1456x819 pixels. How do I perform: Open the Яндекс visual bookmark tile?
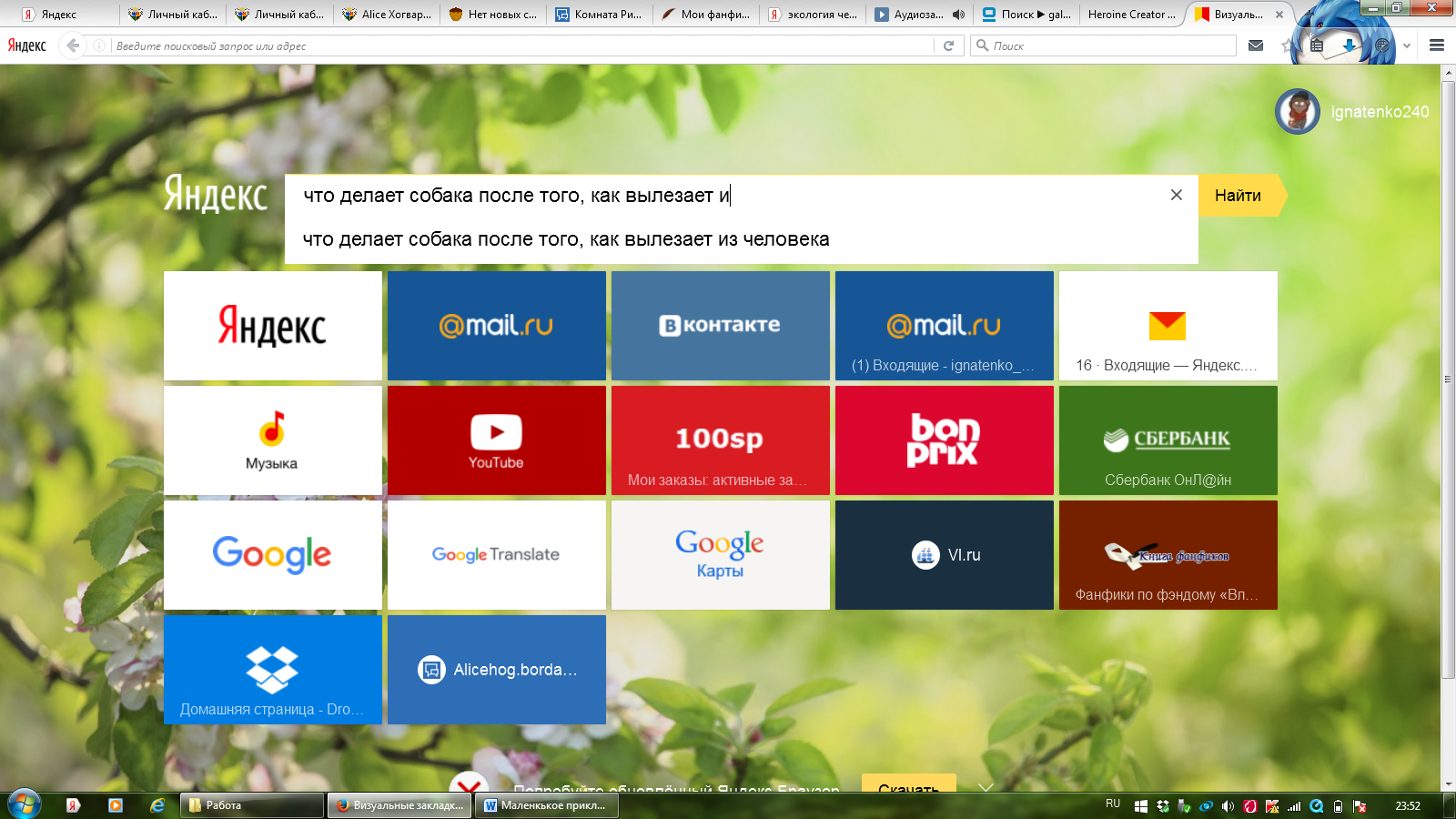click(273, 326)
